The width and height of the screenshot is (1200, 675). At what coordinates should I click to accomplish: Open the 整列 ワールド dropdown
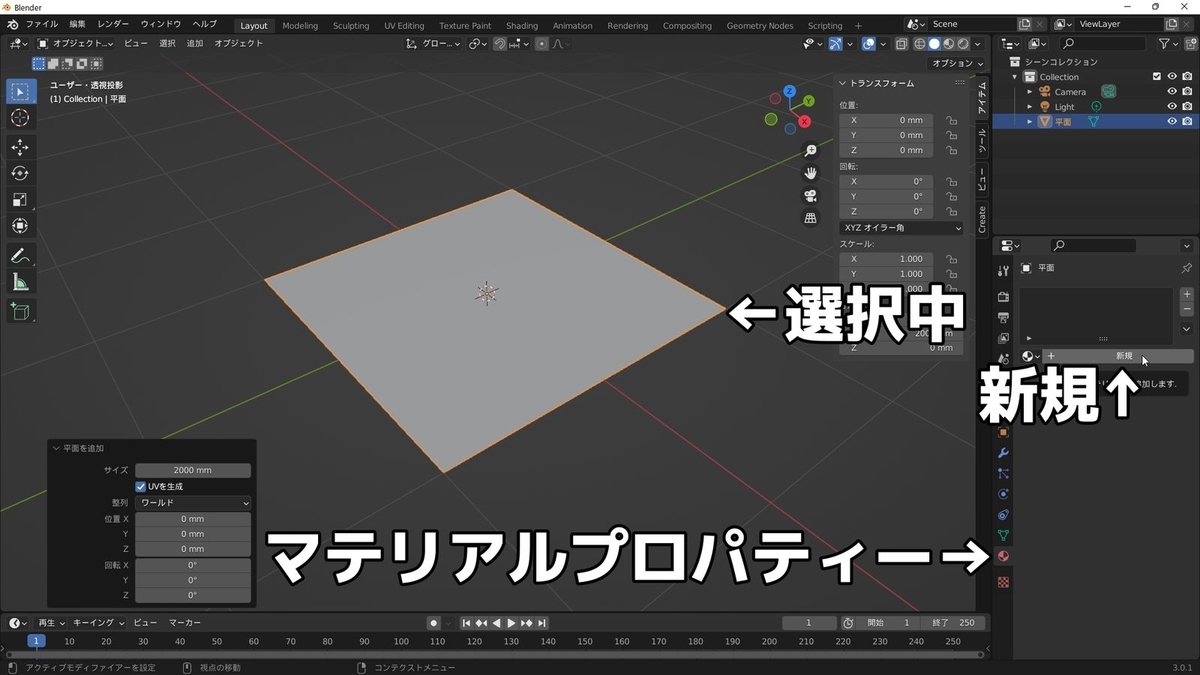click(193, 502)
